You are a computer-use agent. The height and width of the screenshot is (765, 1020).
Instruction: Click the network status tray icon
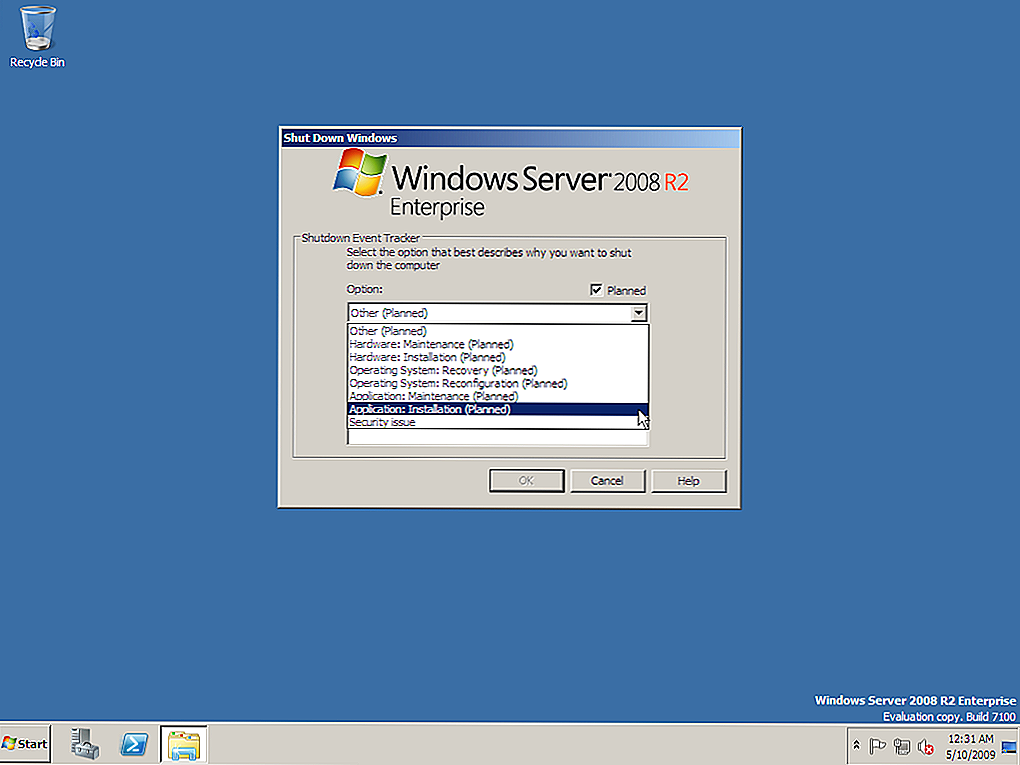tap(902, 745)
